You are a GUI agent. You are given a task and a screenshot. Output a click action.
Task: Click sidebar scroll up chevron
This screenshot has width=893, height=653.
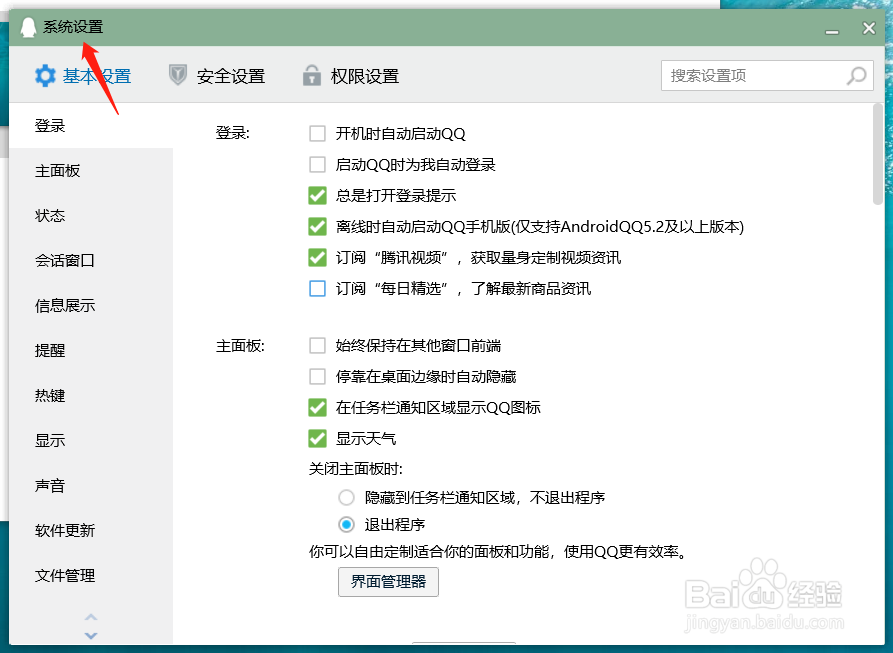(91, 617)
